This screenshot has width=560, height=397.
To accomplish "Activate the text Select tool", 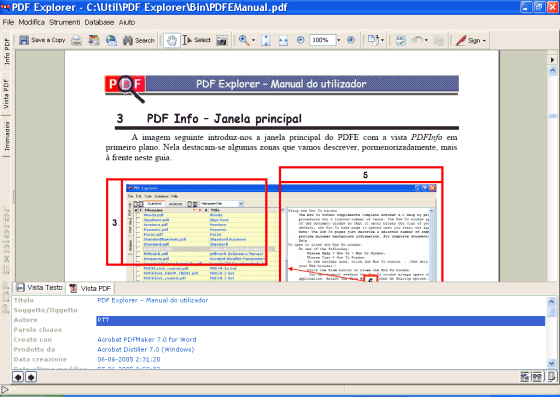I will [196, 40].
